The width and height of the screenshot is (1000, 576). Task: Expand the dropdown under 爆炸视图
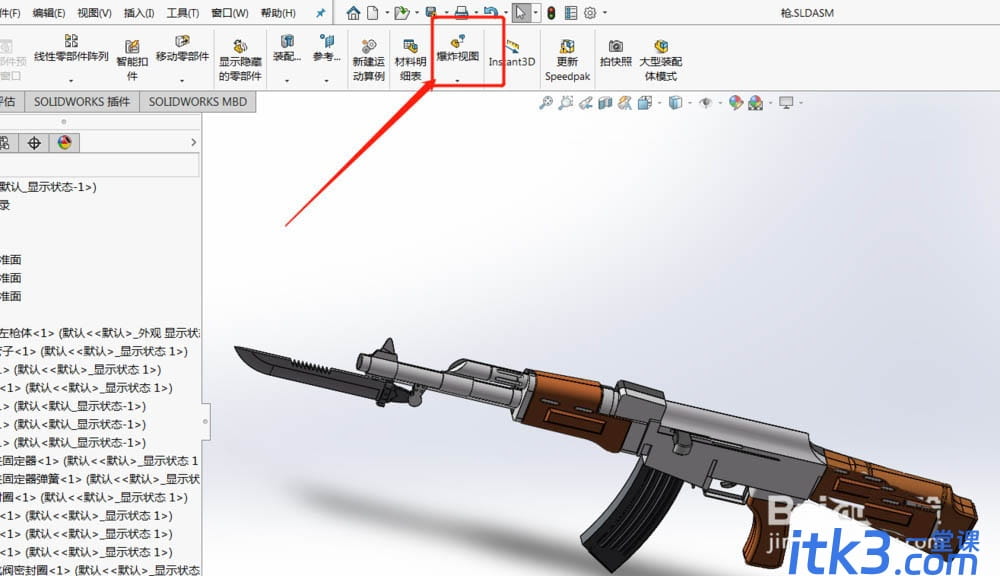coord(457,80)
